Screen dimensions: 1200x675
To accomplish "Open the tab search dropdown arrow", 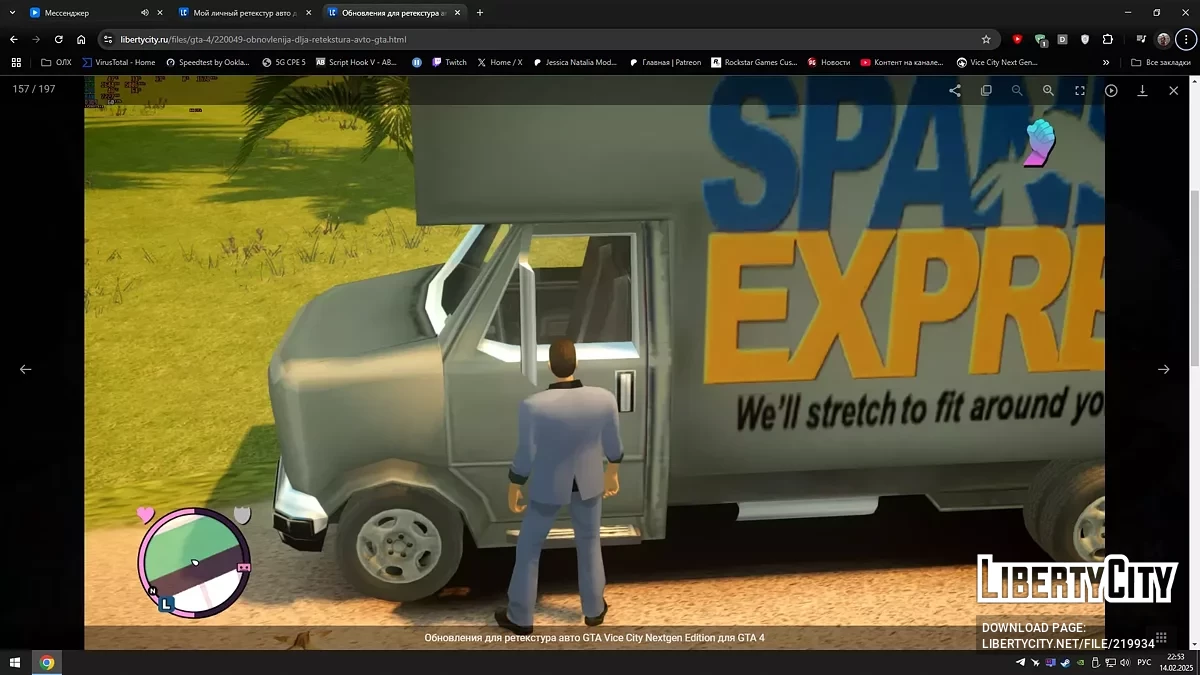I will (11, 13).
